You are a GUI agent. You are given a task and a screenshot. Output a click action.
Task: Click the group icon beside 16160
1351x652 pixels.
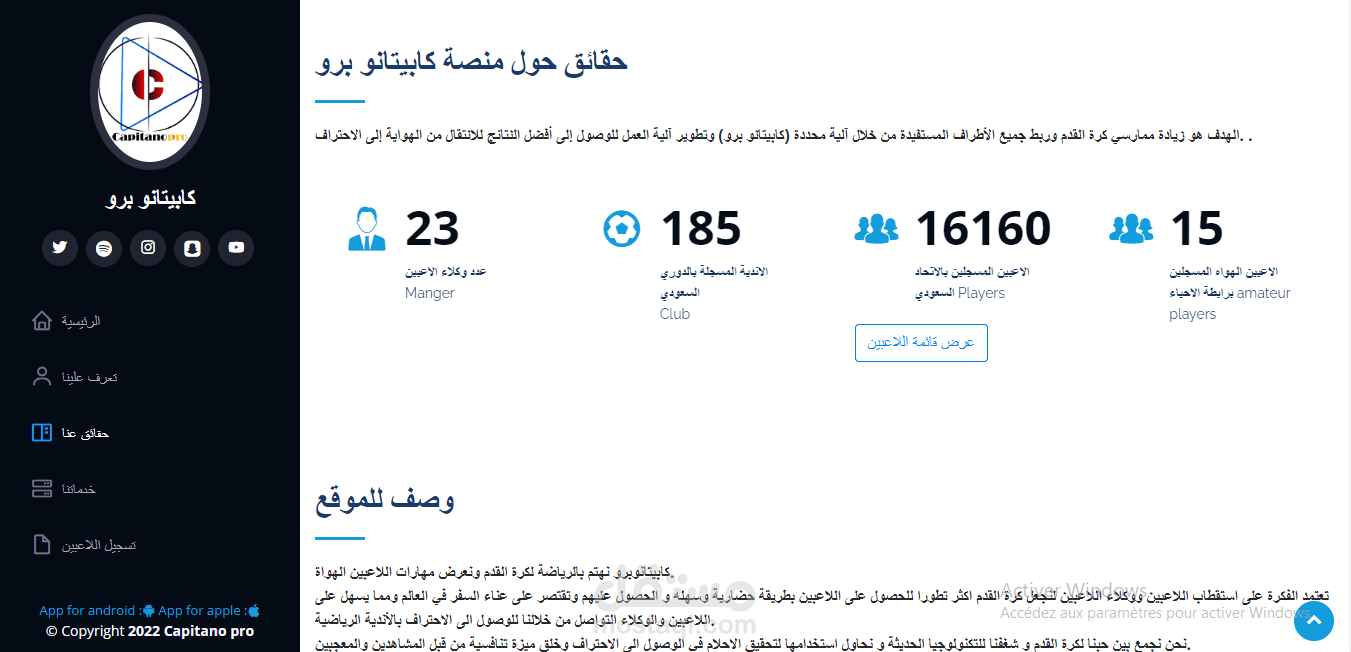tap(877, 229)
